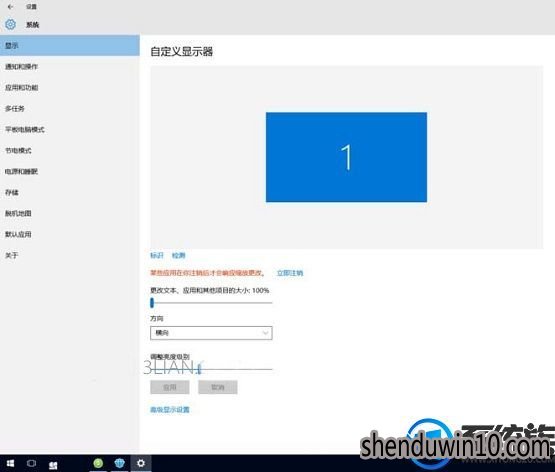Open 高级显示设置 link
Screen dimensions: 555x472
click(x=170, y=409)
